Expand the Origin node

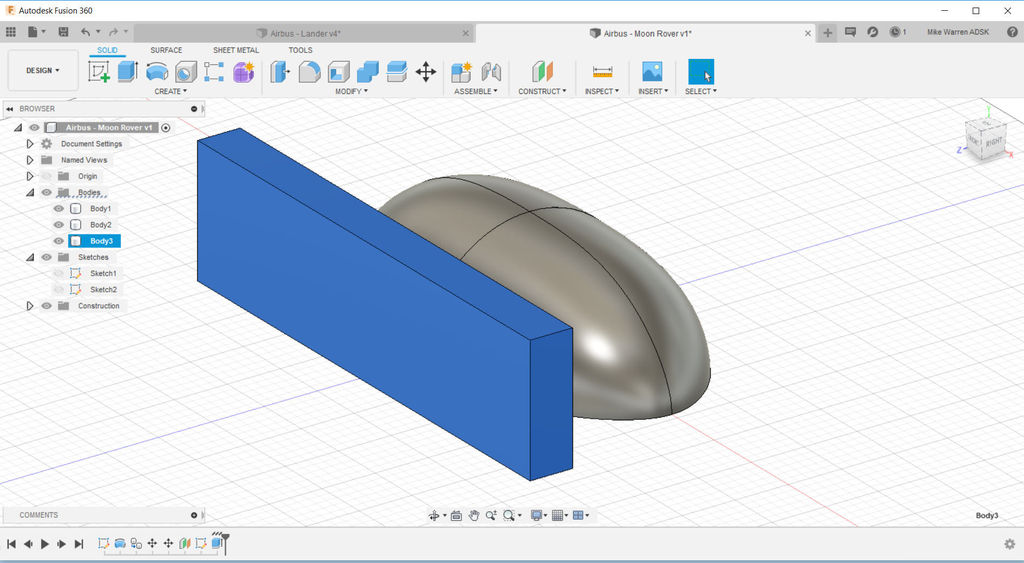[30, 176]
